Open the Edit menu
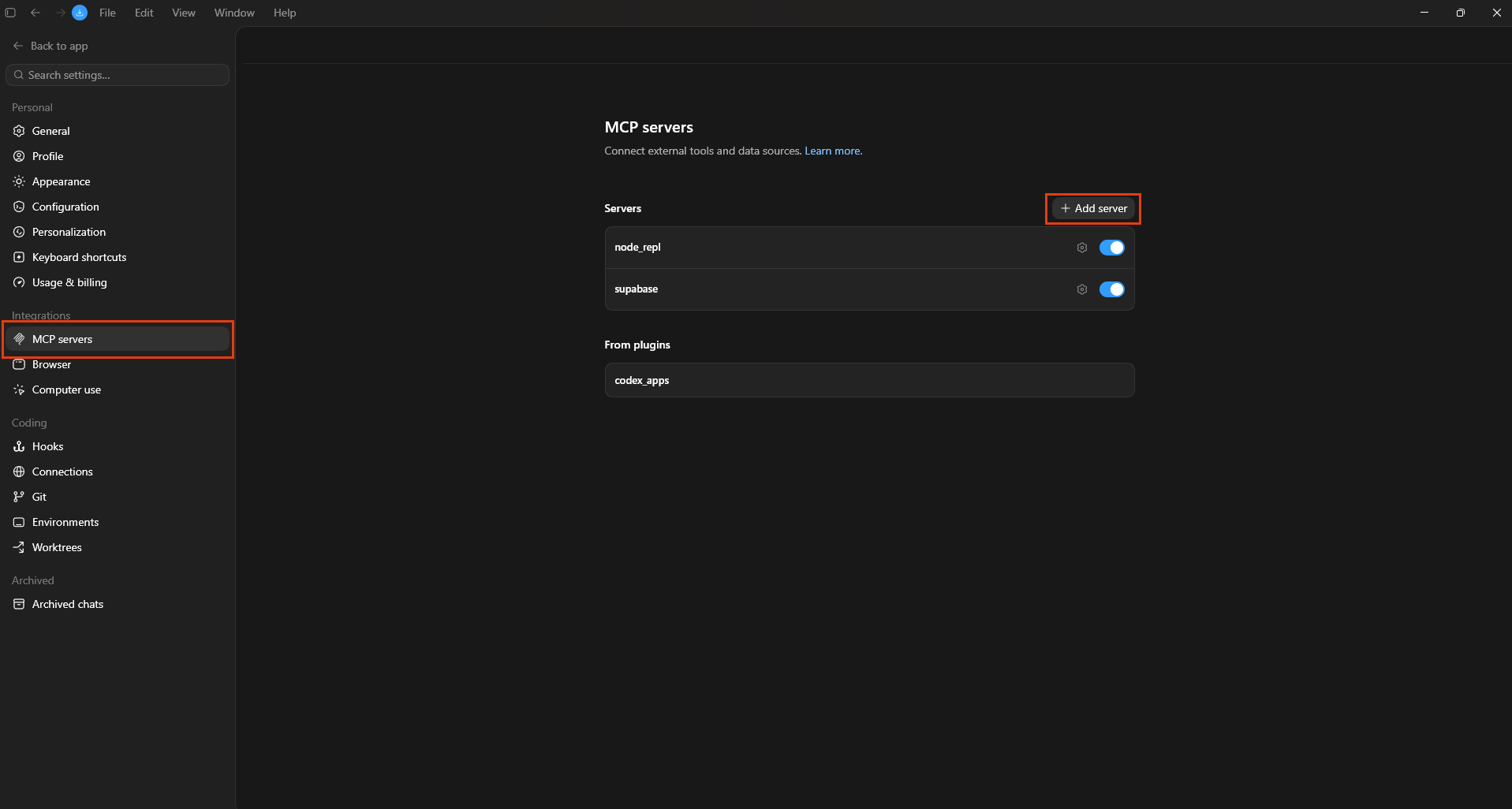Image resolution: width=1512 pixels, height=809 pixels. point(144,13)
